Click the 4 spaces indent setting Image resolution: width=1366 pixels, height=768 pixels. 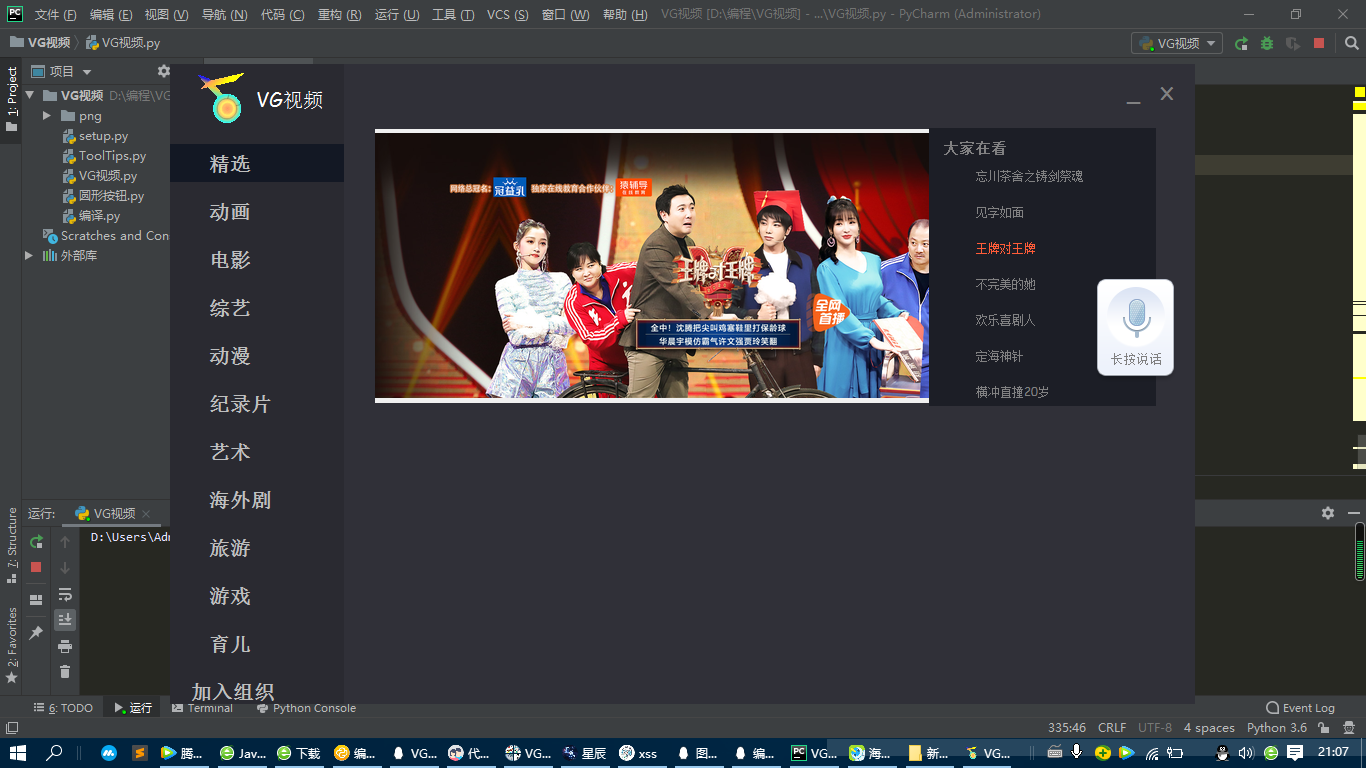point(1209,728)
